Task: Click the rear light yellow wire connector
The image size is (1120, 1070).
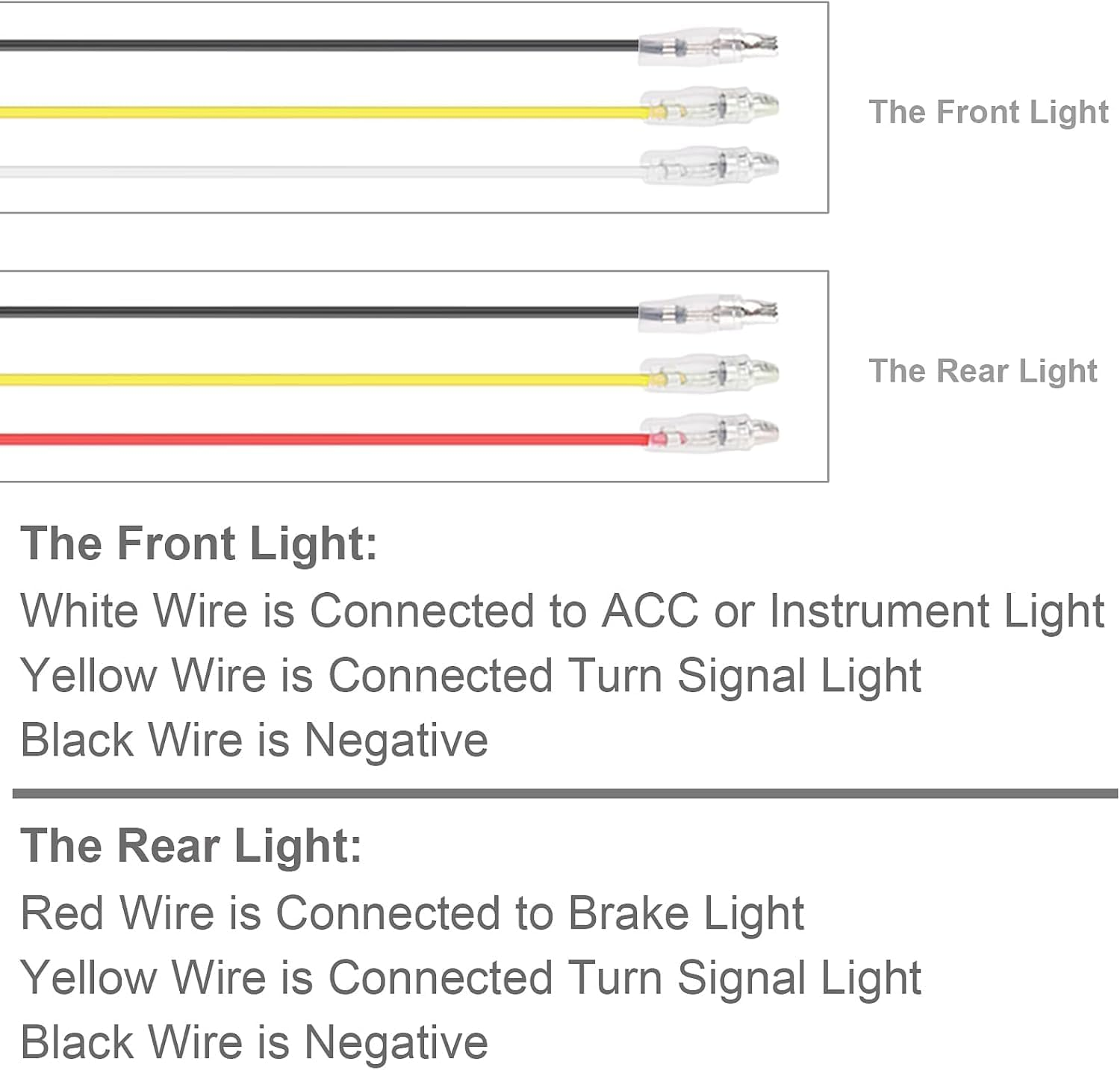Action: [709, 374]
